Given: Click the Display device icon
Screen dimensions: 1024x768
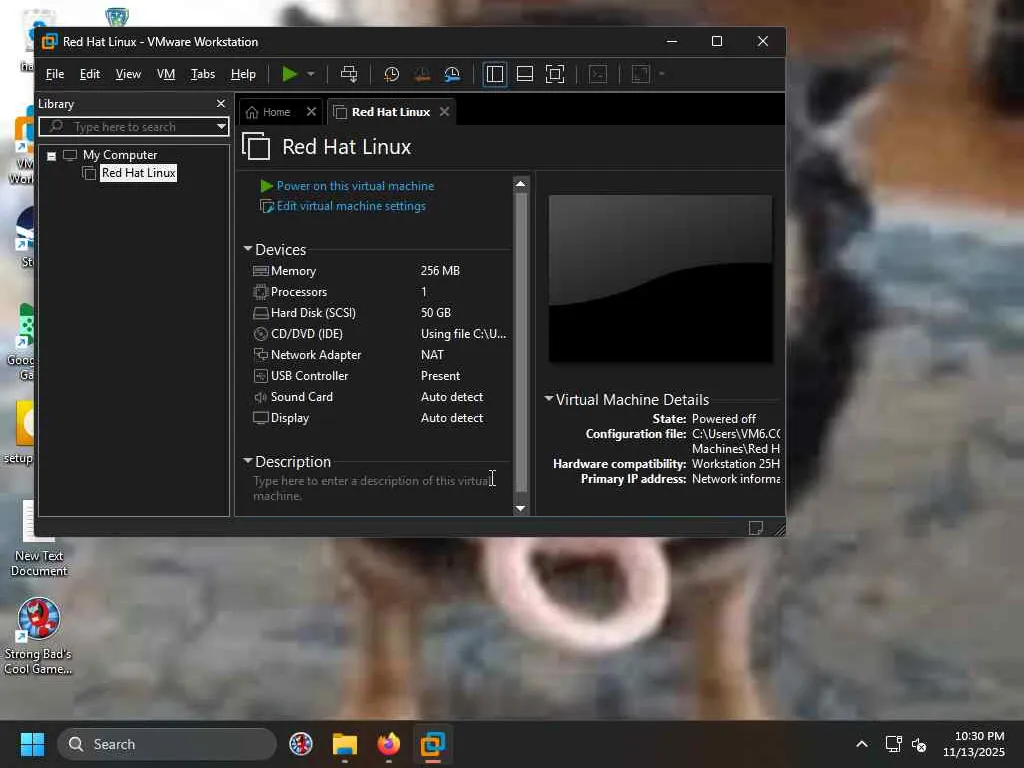Looking at the screenshot, I should [x=261, y=418].
